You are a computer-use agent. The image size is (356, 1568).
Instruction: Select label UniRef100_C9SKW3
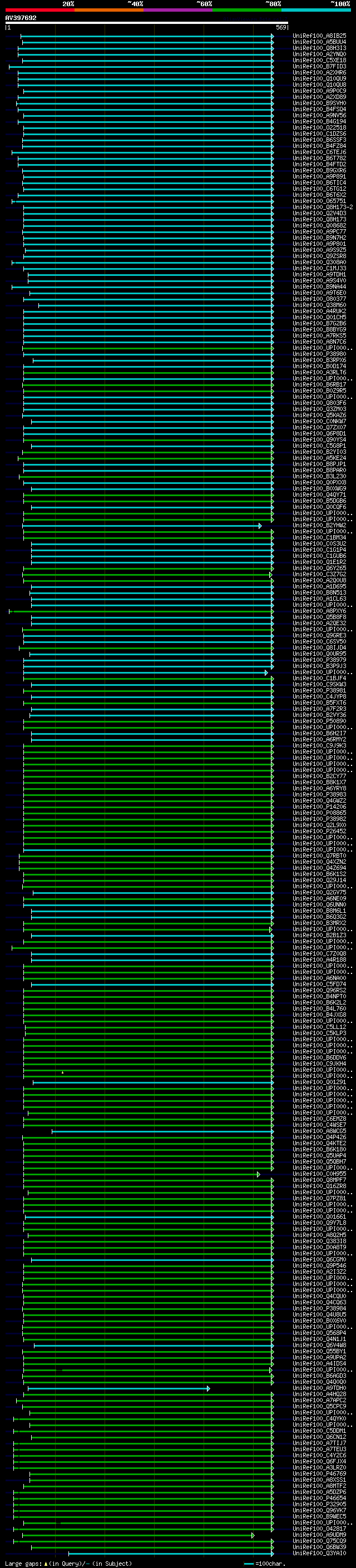coord(319,684)
